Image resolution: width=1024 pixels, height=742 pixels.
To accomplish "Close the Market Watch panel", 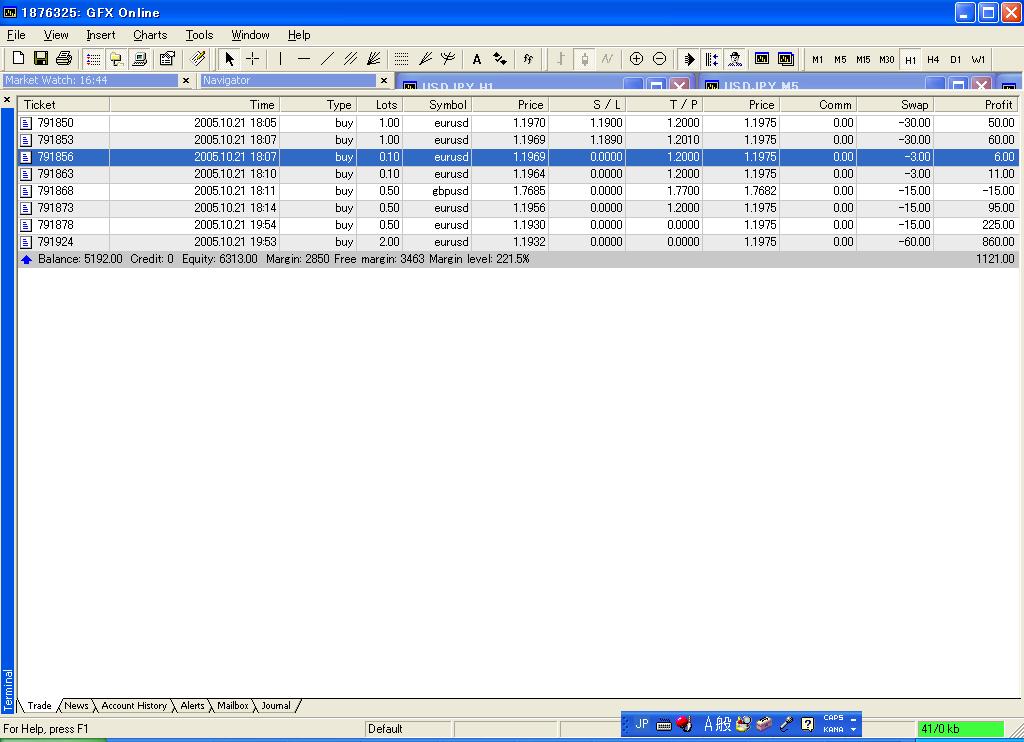I will [x=186, y=81].
